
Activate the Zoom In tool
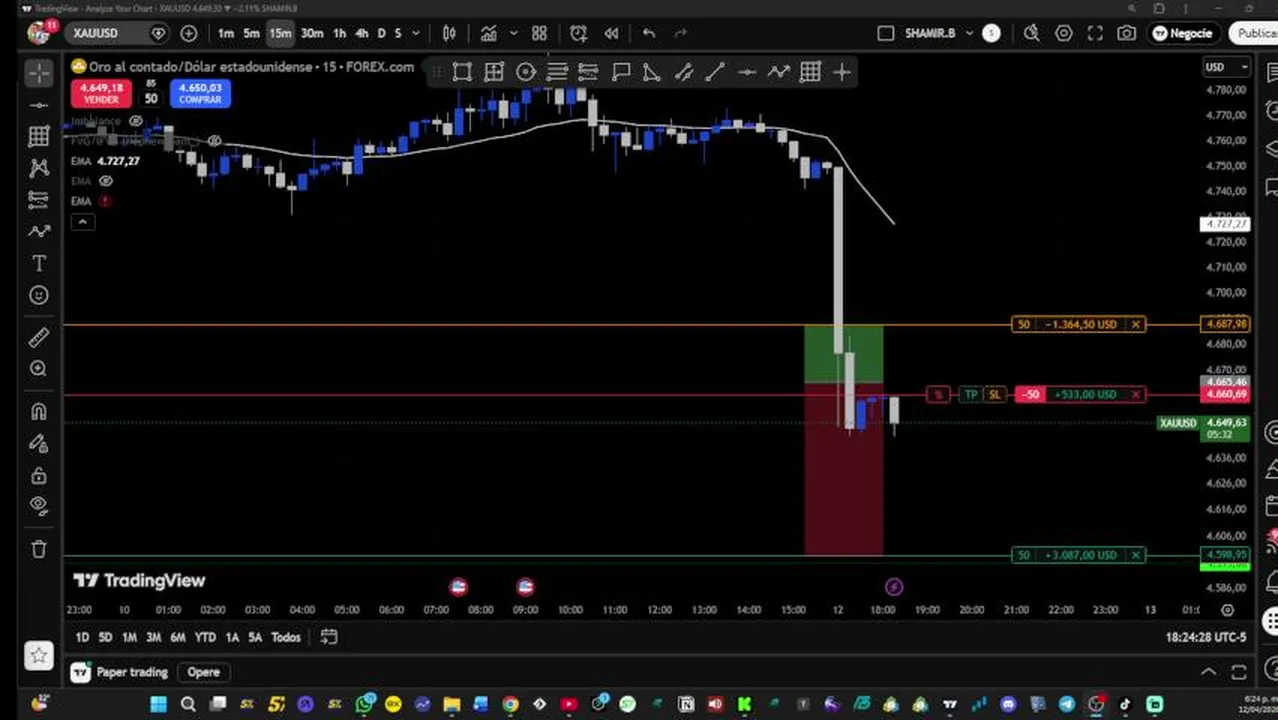tap(39, 369)
